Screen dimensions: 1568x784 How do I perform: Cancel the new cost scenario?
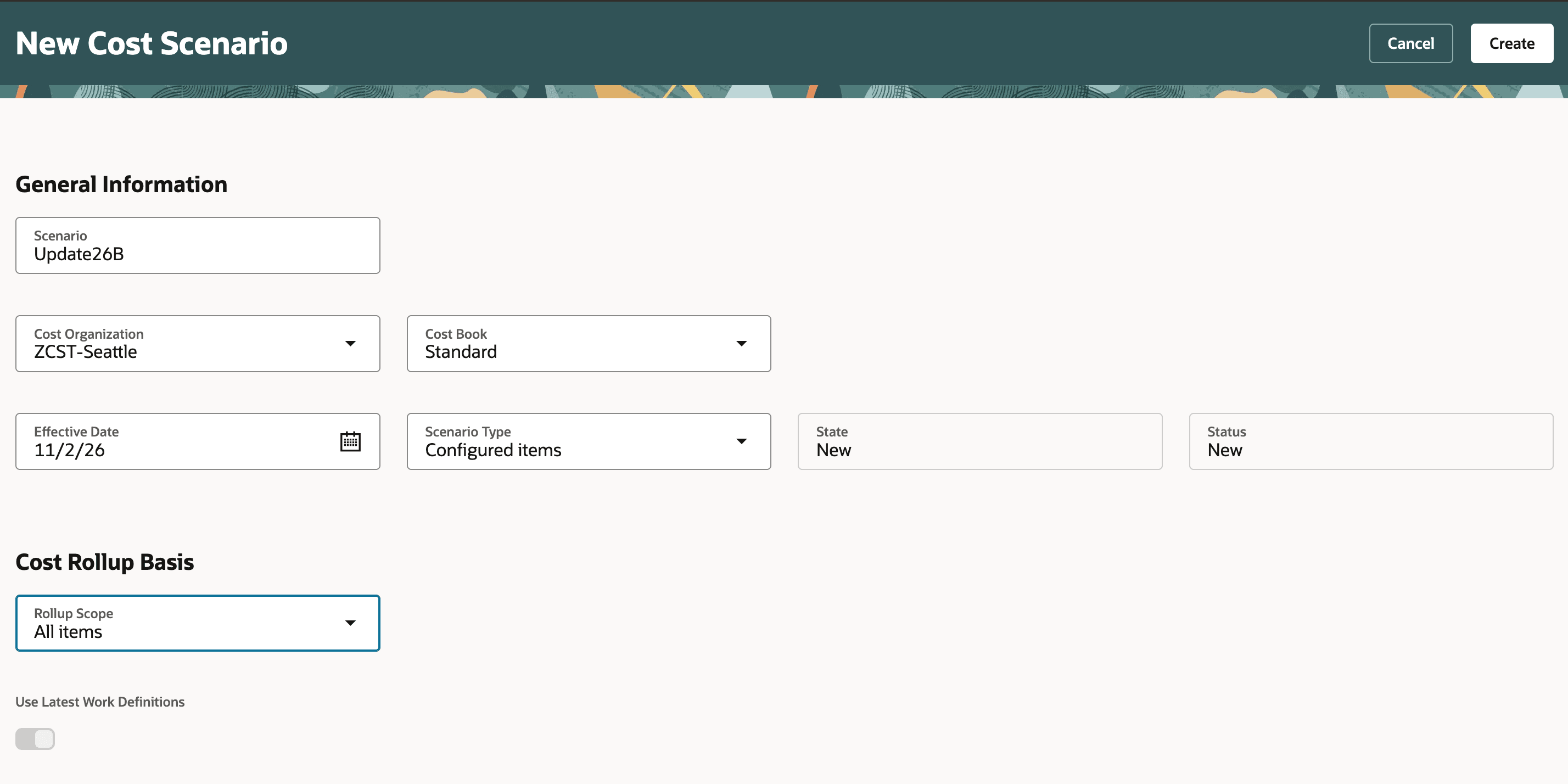pyautogui.click(x=1411, y=43)
